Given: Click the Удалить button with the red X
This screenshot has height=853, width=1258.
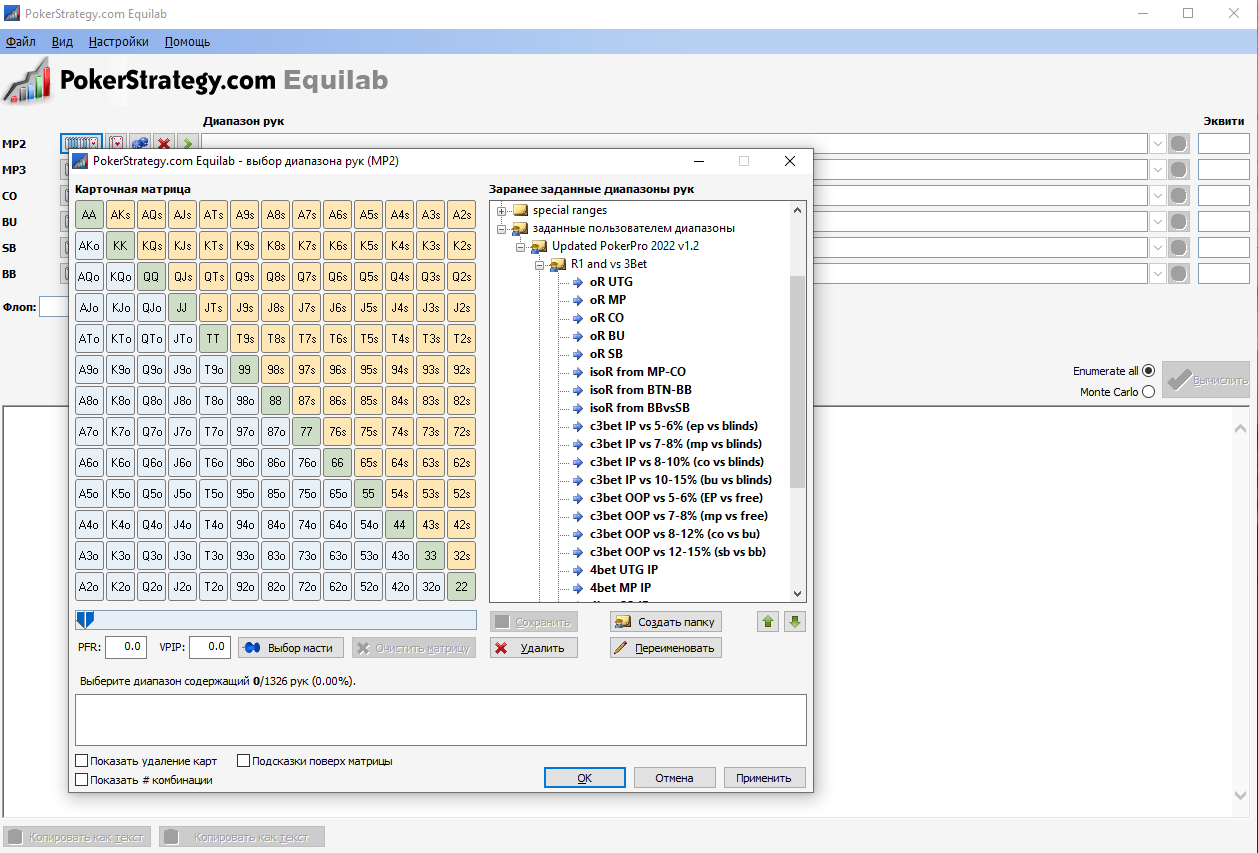Looking at the screenshot, I should tap(534, 648).
